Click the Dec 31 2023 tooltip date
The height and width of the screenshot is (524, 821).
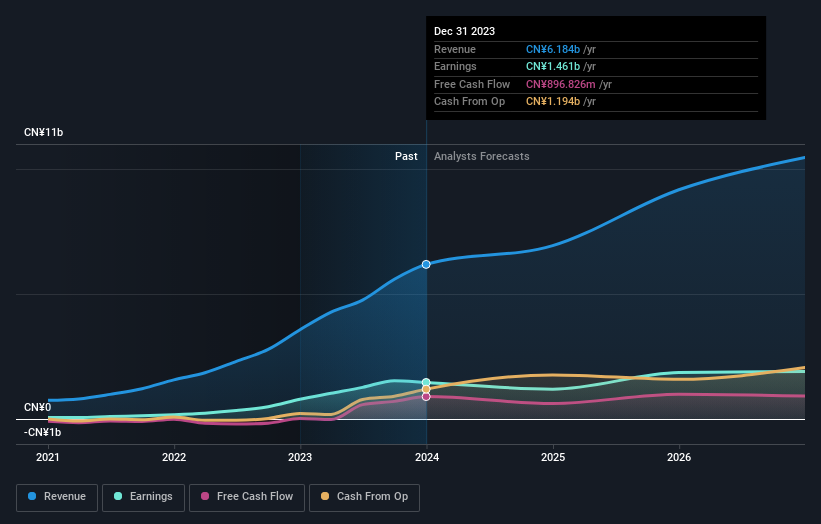pos(464,31)
